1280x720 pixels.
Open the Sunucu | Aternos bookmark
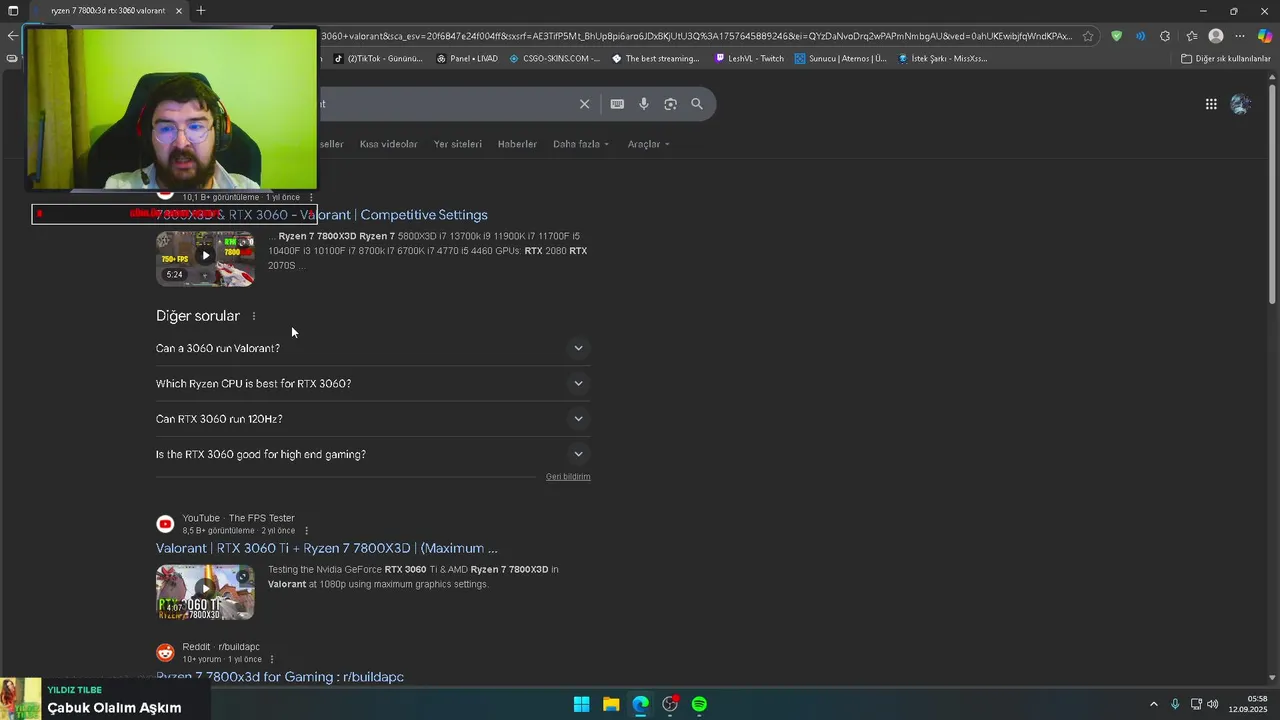coord(841,59)
